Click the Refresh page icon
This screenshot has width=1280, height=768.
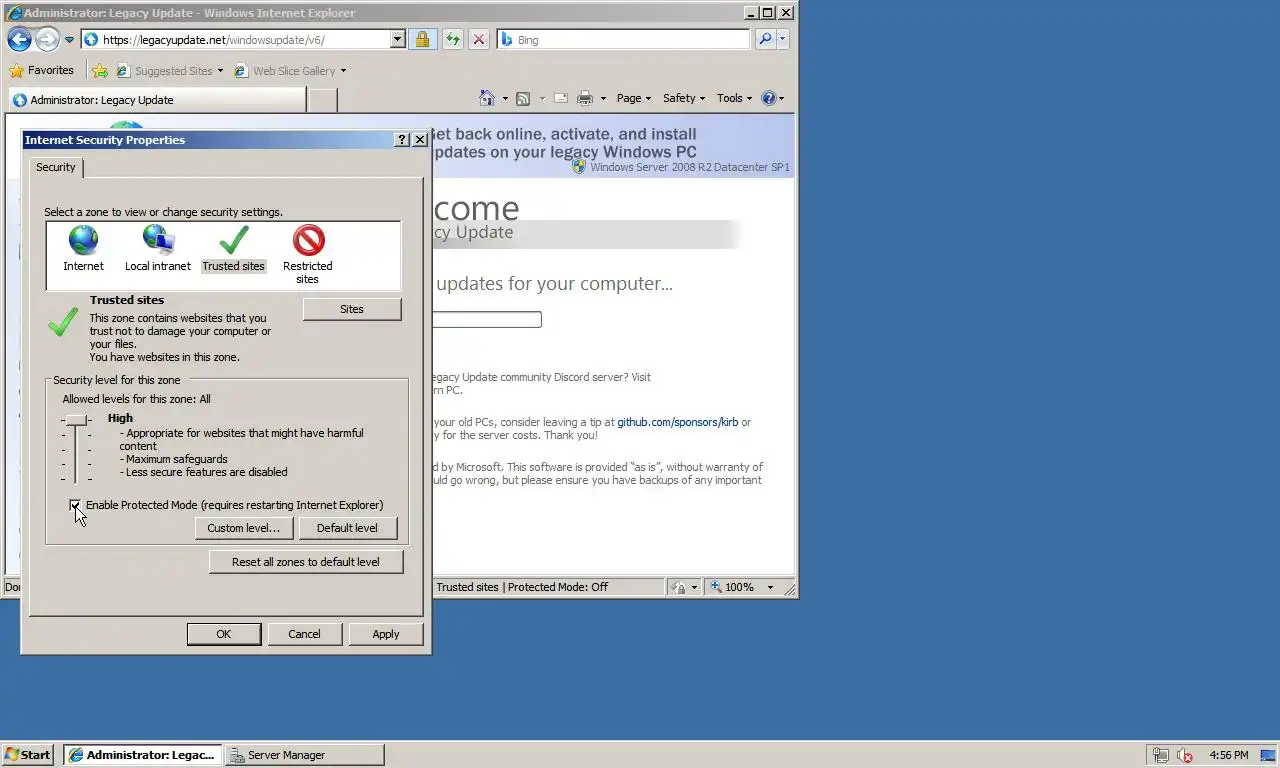(452, 40)
